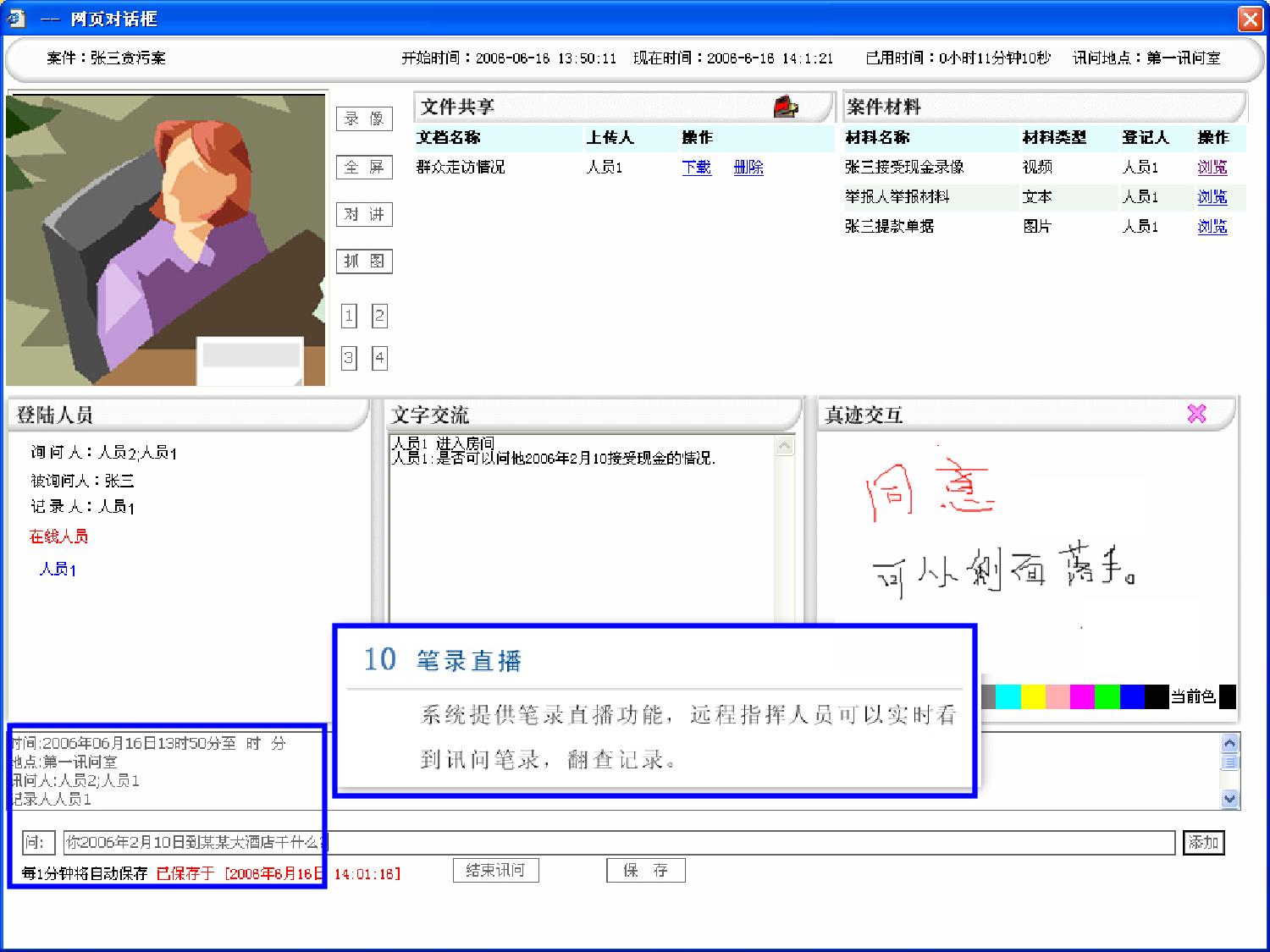Click the 案件材料 panel title

(x=883, y=107)
